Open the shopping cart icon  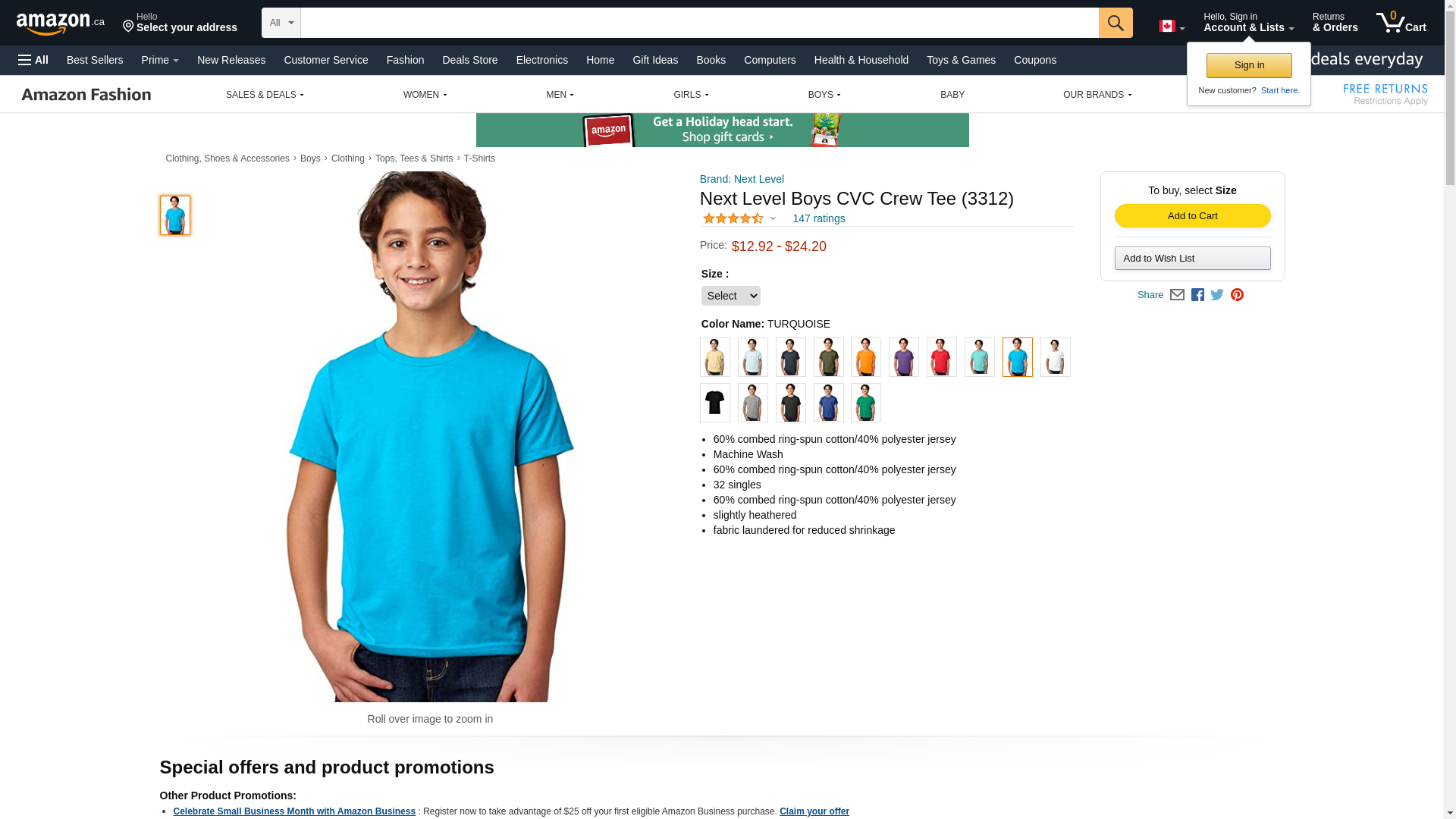1401,22
